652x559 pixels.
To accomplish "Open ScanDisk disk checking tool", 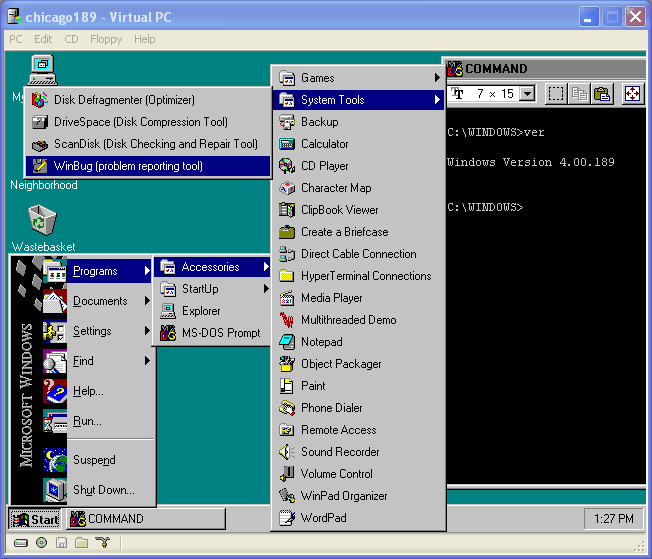I will (148, 144).
